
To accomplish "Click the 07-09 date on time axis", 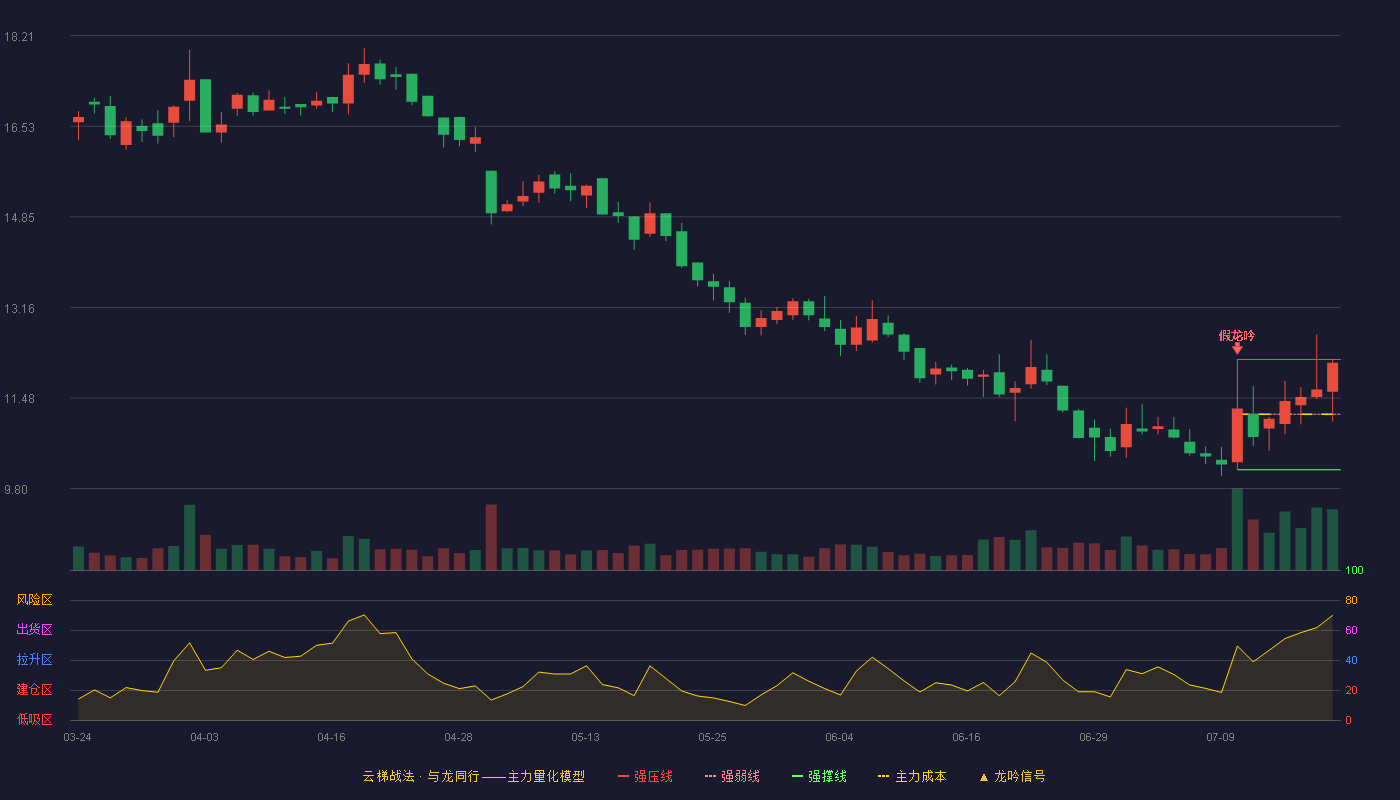I will tap(1220, 737).
